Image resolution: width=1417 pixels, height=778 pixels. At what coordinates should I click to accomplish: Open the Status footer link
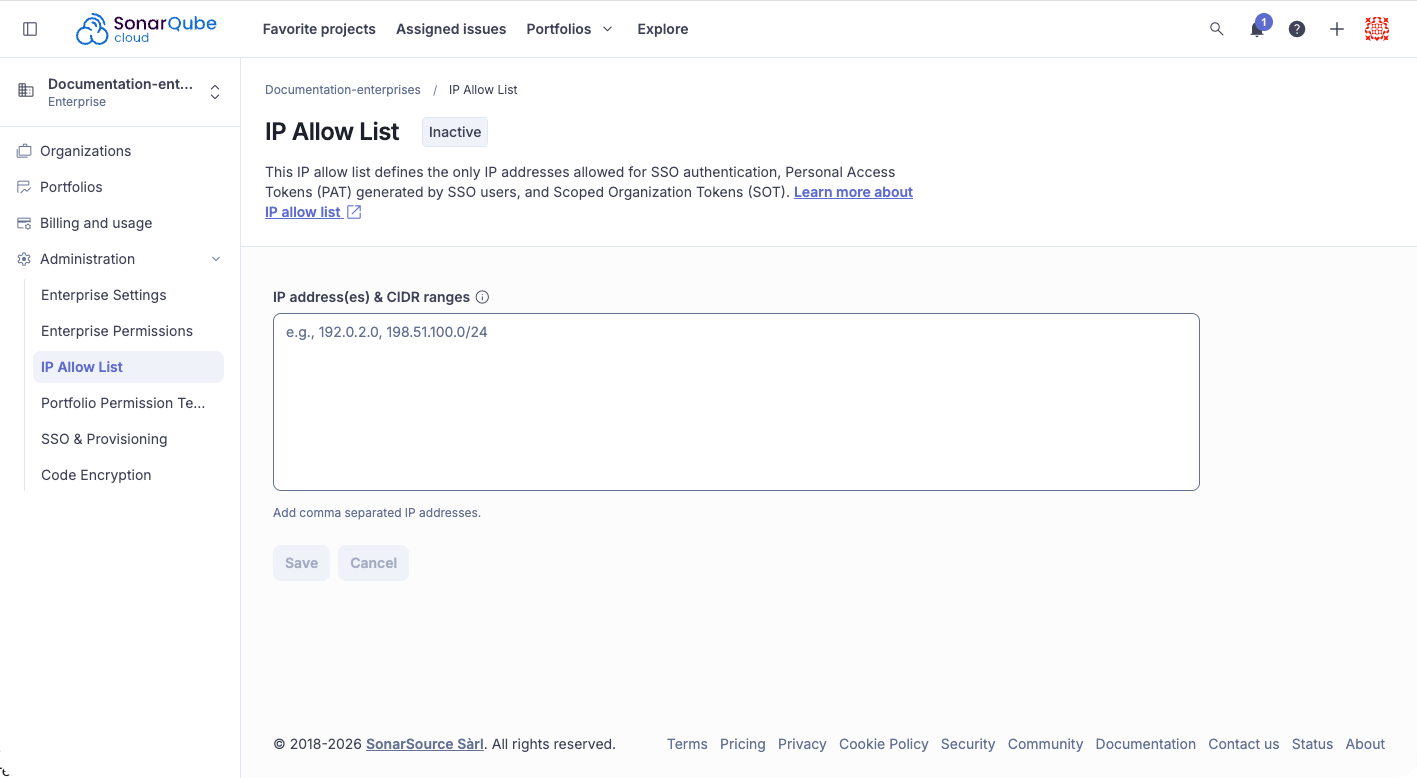(1313, 744)
